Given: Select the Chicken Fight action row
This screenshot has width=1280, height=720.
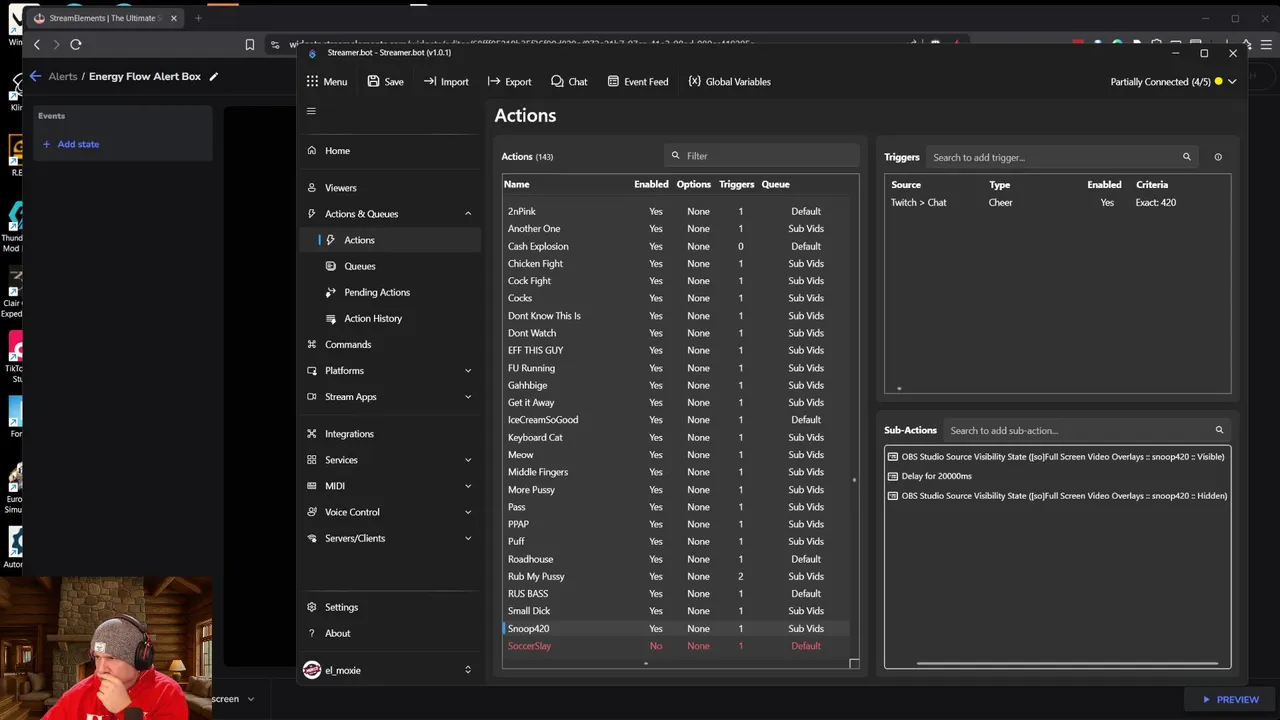Looking at the screenshot, I should 676,264.
